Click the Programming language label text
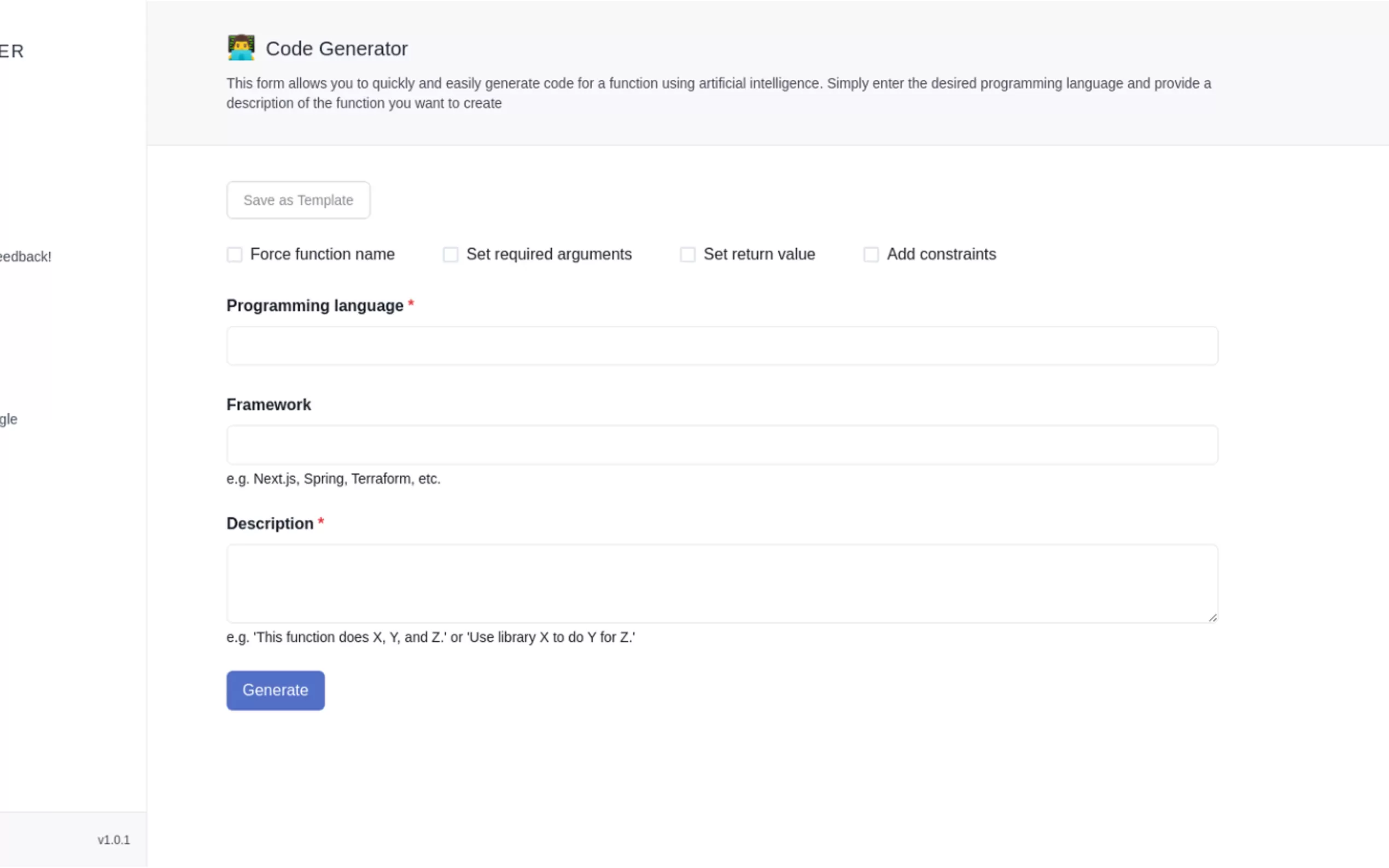 click(314, 306)
